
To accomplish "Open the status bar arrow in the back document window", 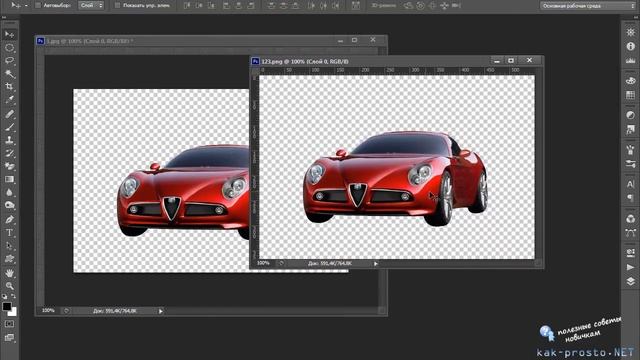I will [160, 311].
